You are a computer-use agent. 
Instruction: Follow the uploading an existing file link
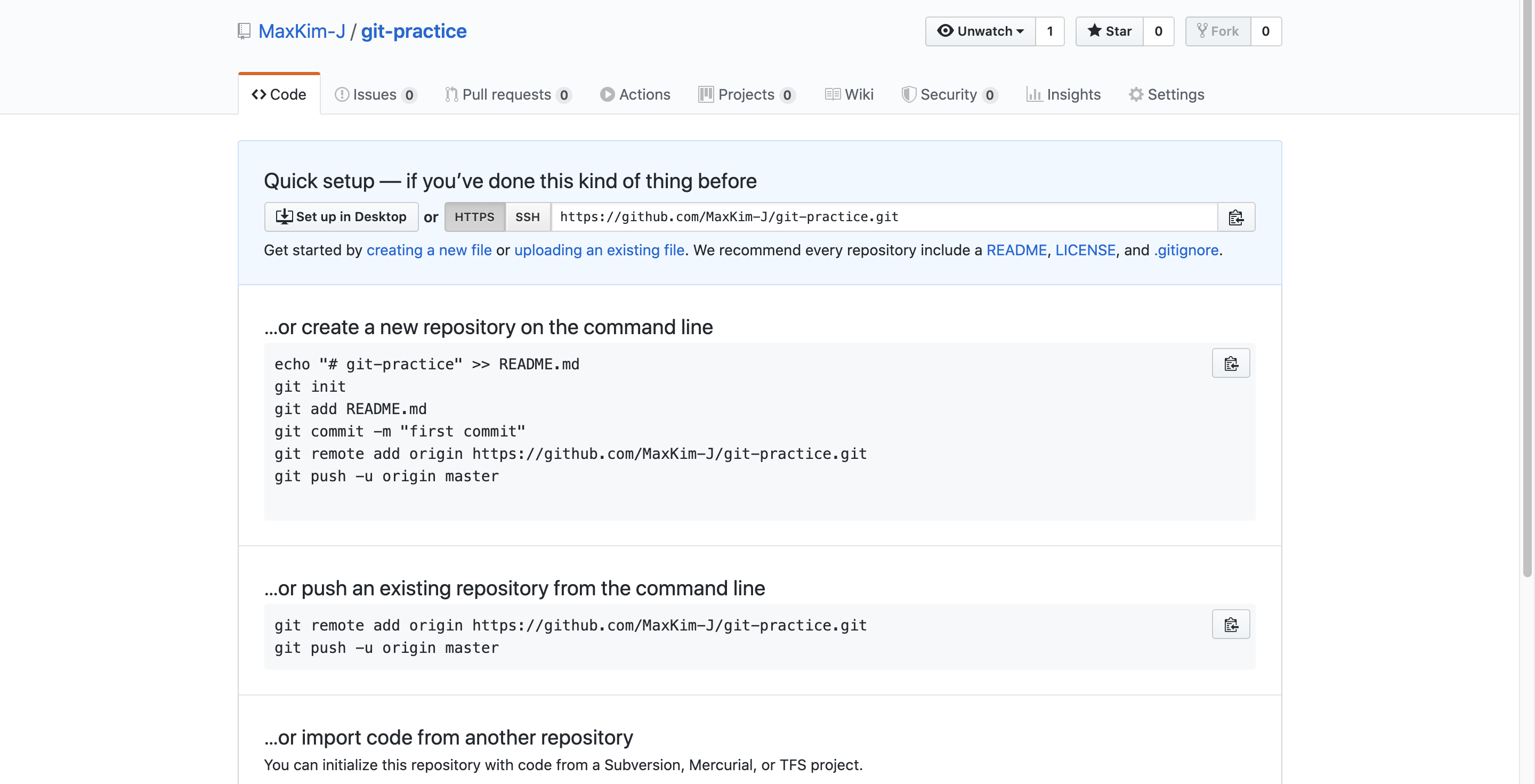coord(600,250)
